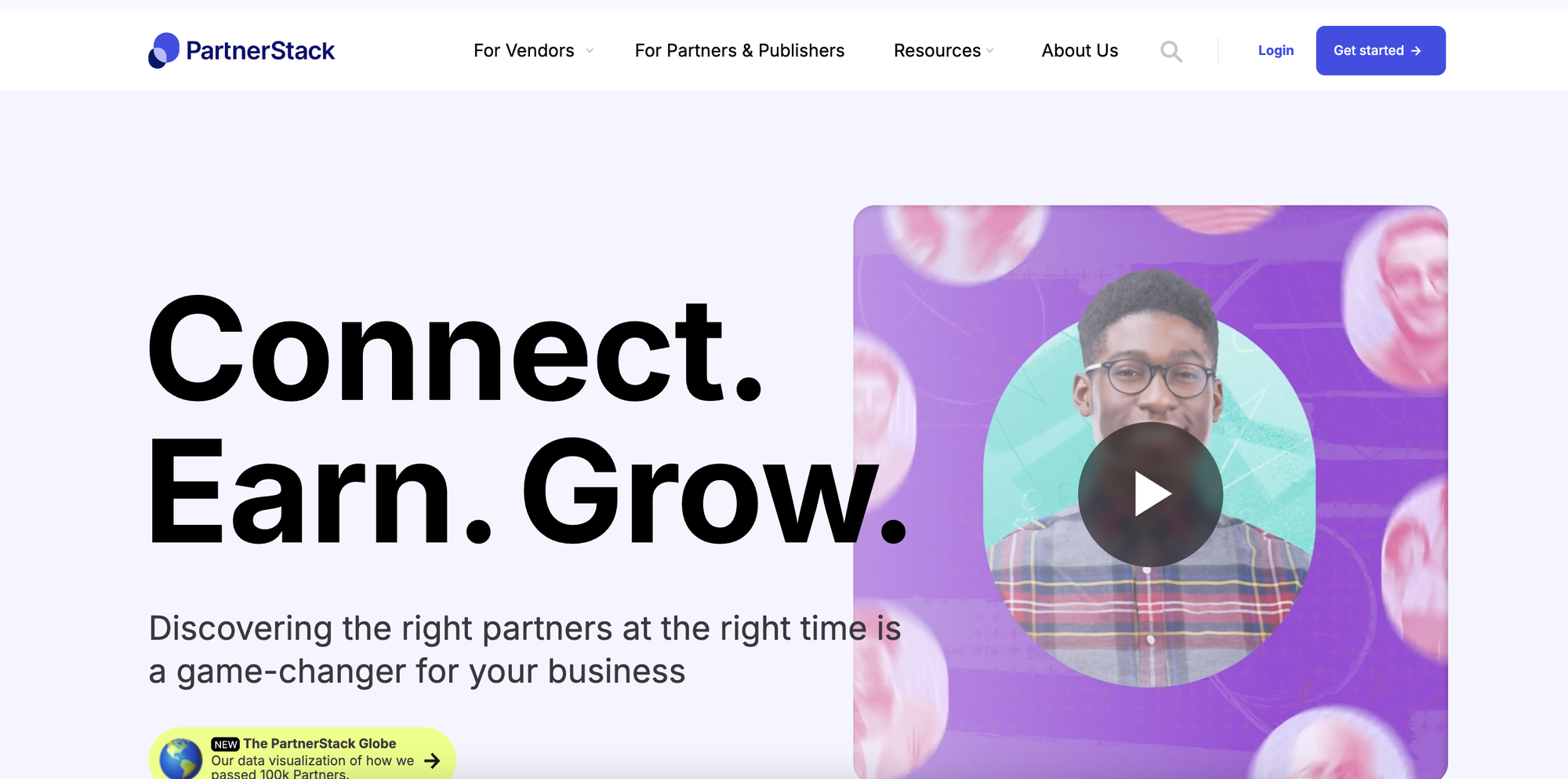Open The PartnerStack Globe announcement
The image size is (1568, 779).
point(302,753)
